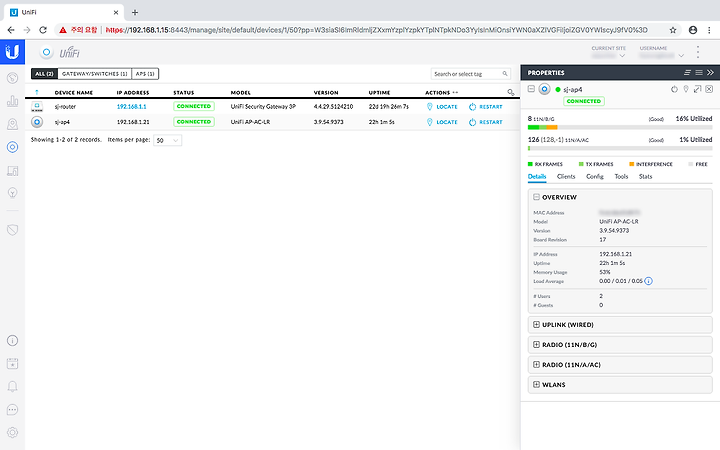Open a new browser tab

[135, 12]
